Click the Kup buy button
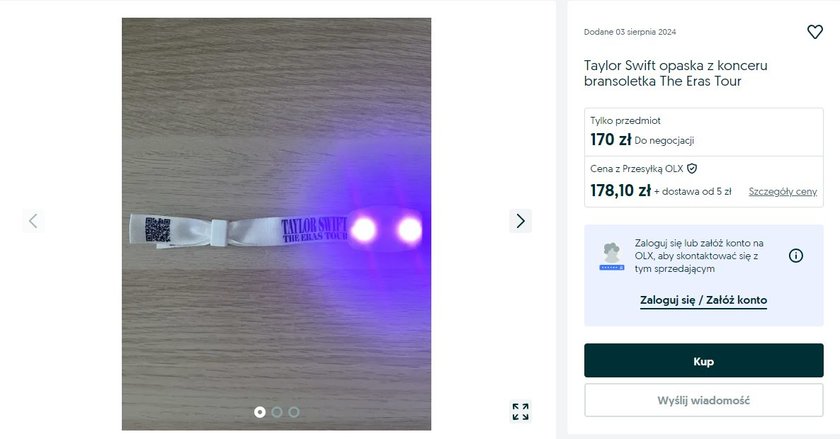This screenshot has width=840, height=439. click(703, 361)
